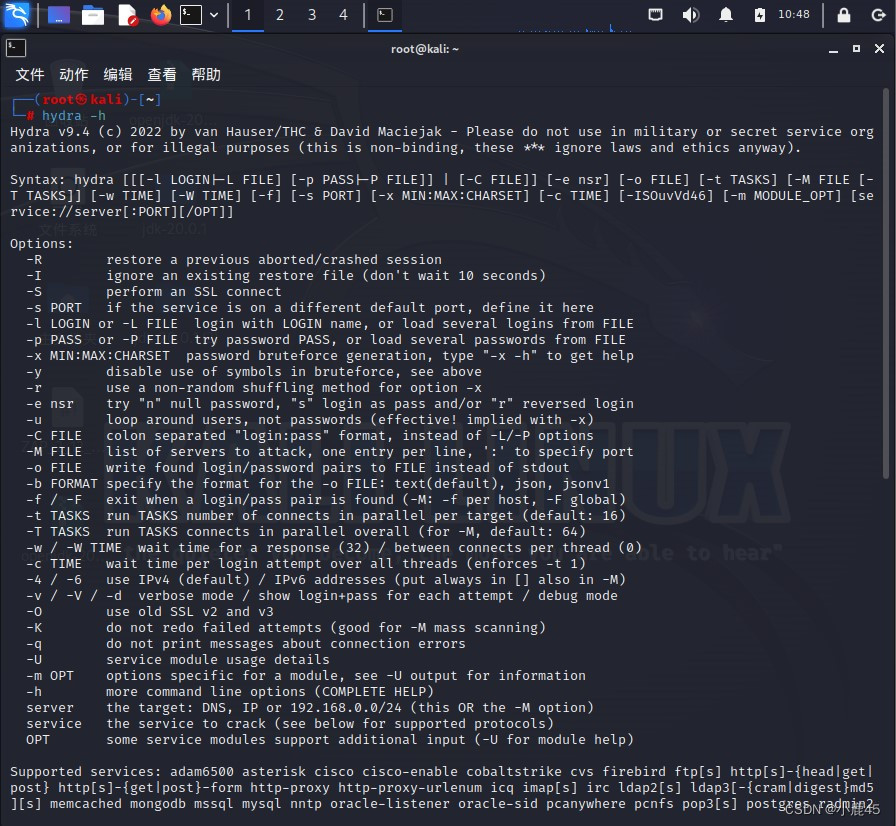The height and width of the screenshot is (826, 896).
Task: Close the root@kali terminal window
Action: [879, 49]
